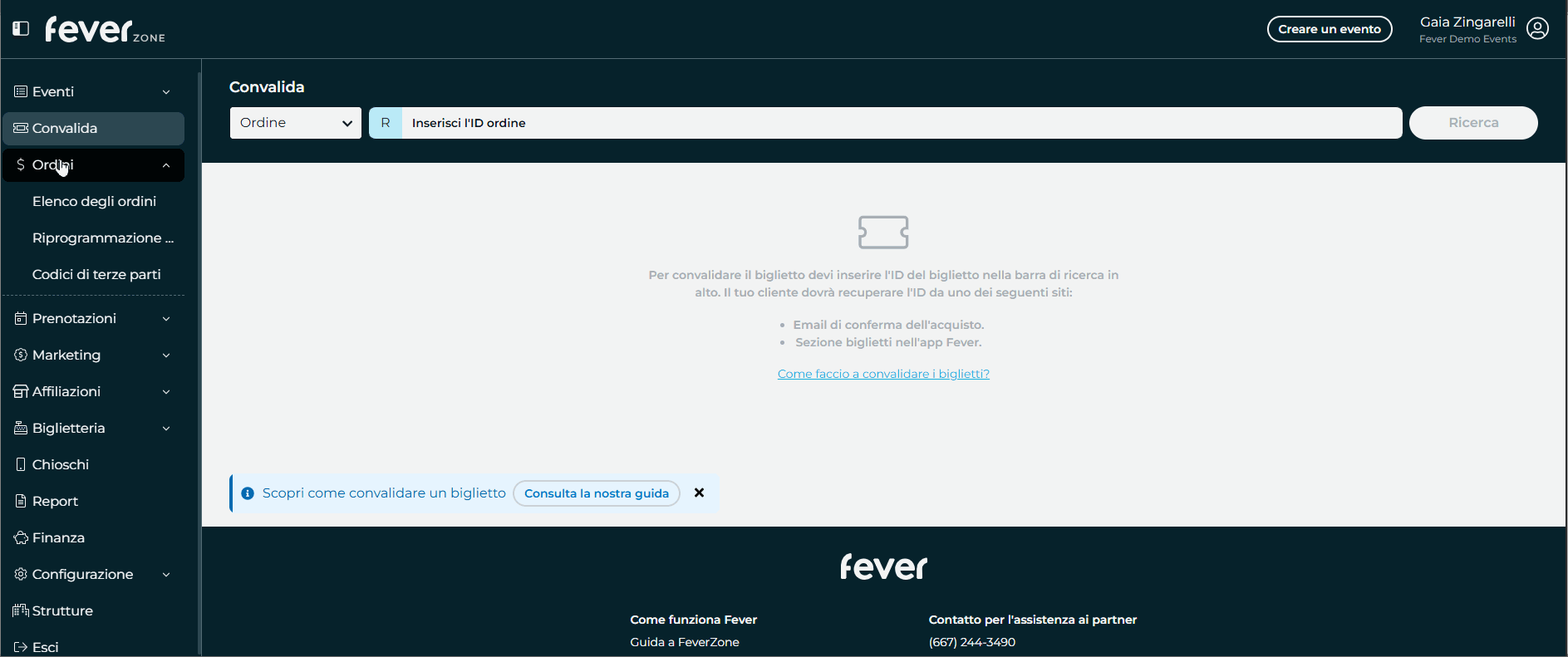
Task: Click the Convalida ticket icon
Action: 21,128
